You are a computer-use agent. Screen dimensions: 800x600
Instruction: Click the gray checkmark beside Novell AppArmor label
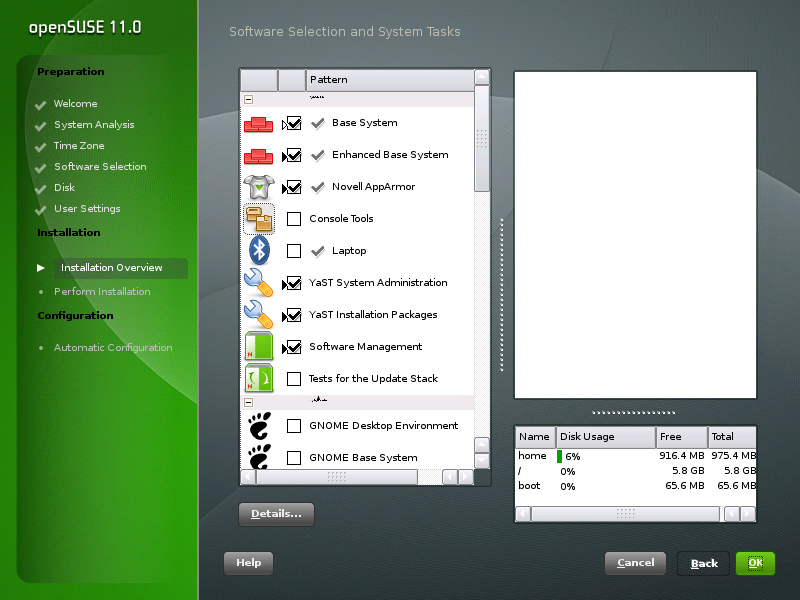point(318,187)
